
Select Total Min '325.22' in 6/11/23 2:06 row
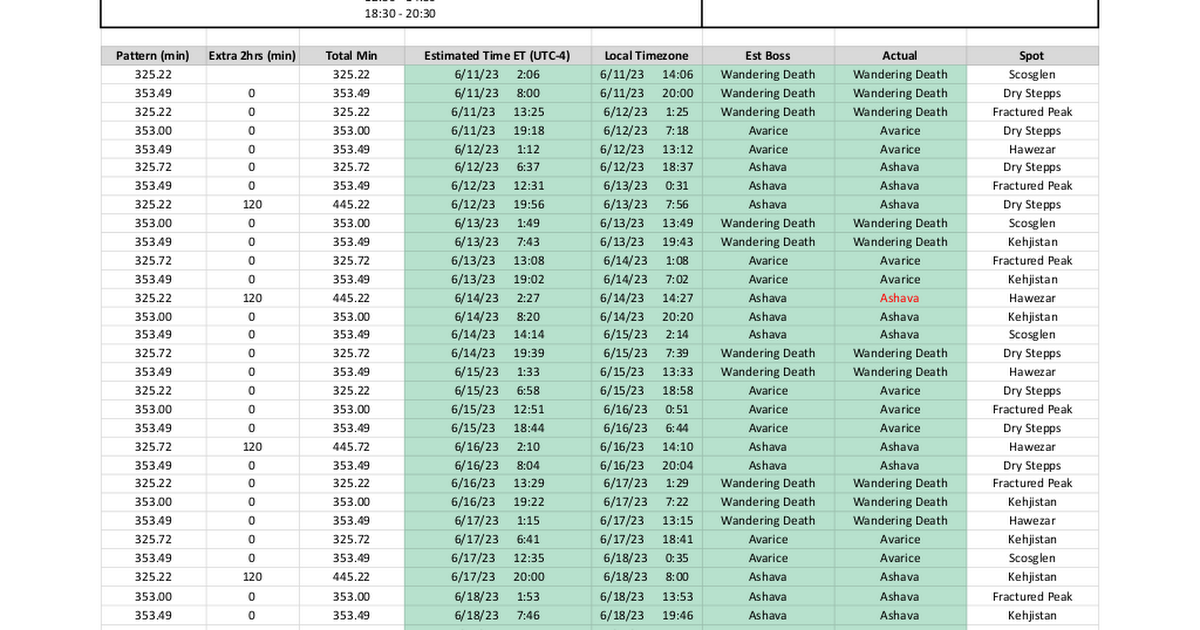coord(351,74)
